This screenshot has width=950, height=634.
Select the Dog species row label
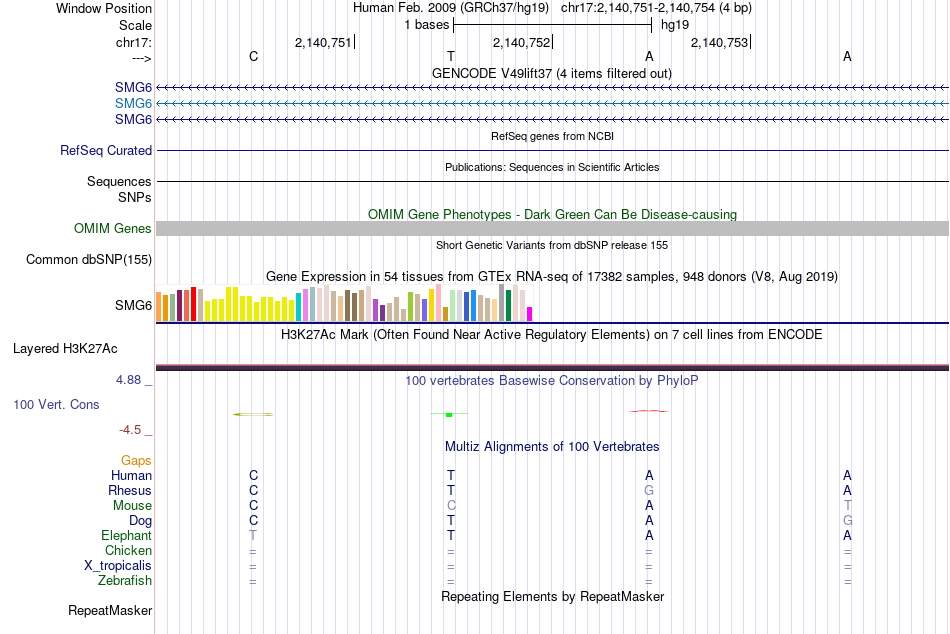click(x=141, y=521)
